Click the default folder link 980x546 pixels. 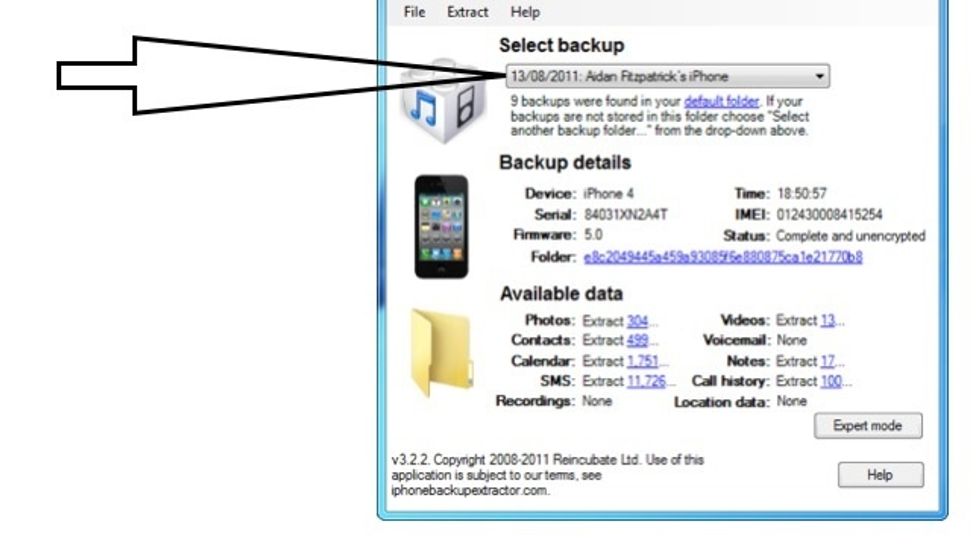pos(721,101)
